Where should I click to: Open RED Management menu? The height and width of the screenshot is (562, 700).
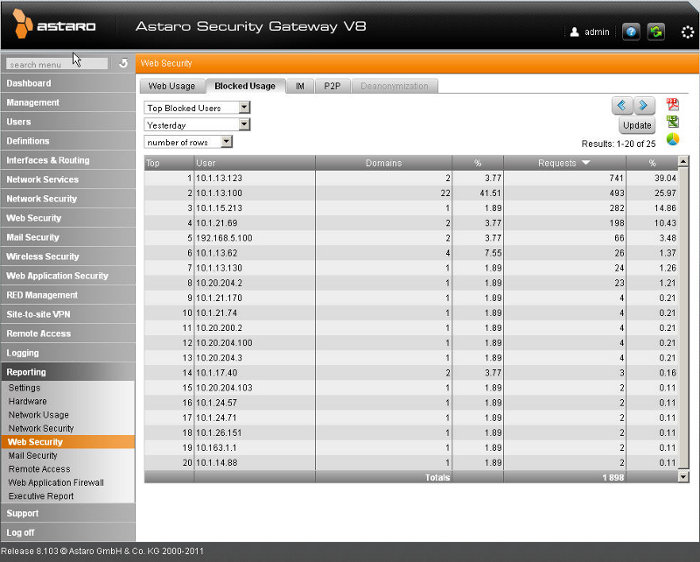[68, 295]
